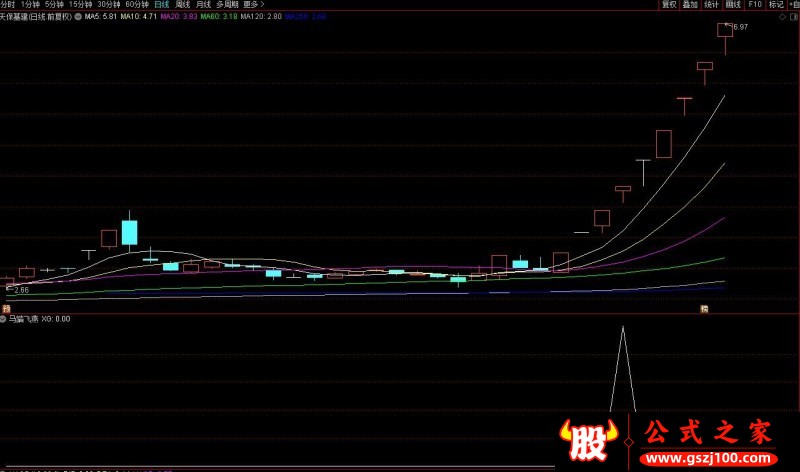Click the MA10: 4.71 value label

(139, 16)
